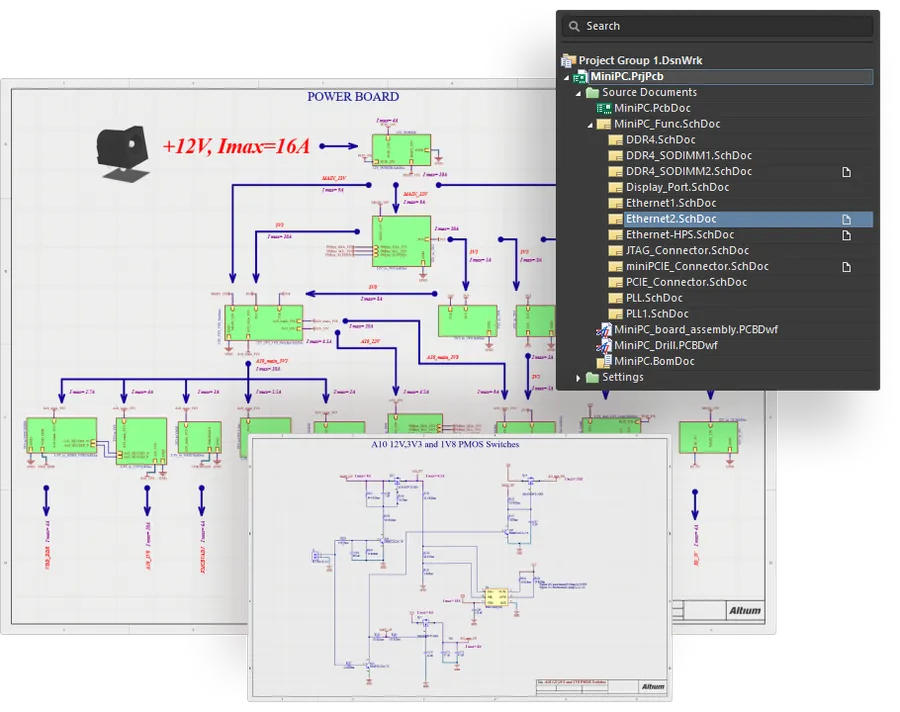Viewport: 900px width, 712px height.
Task: Collapse the Source Documents folder
Action: point(578,93)
